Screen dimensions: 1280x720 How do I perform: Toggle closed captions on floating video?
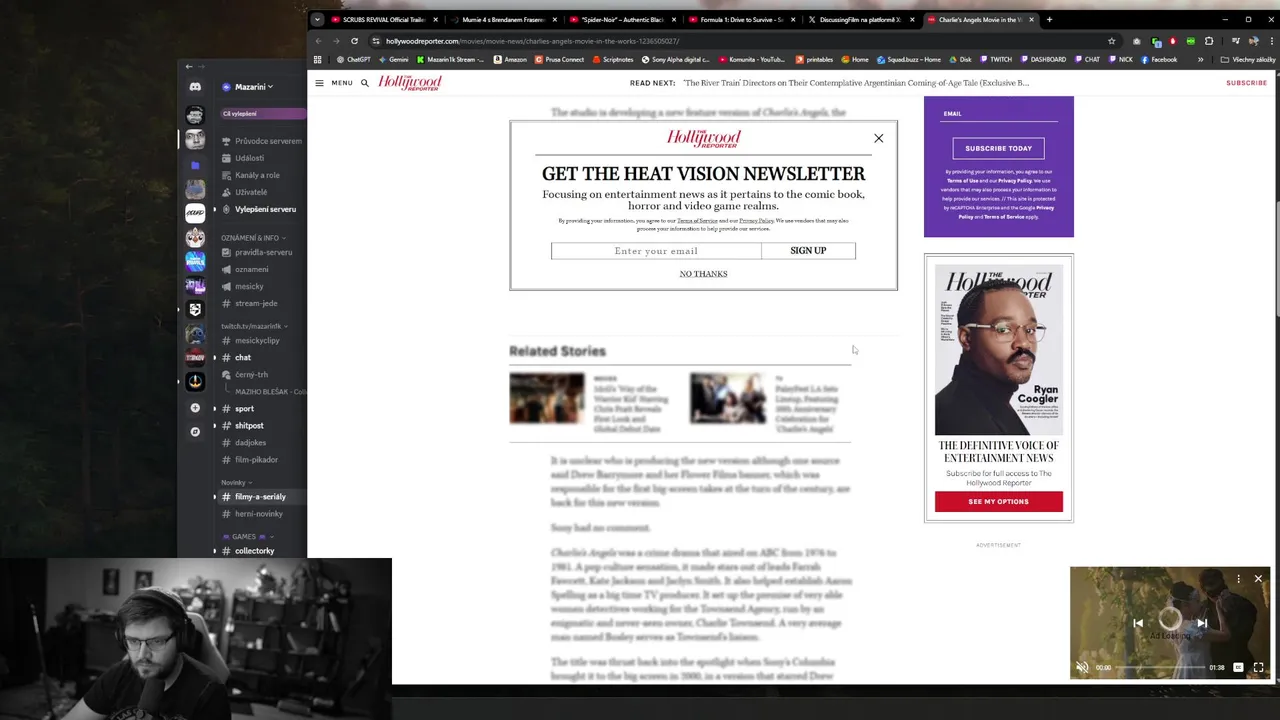point(1238,667)
